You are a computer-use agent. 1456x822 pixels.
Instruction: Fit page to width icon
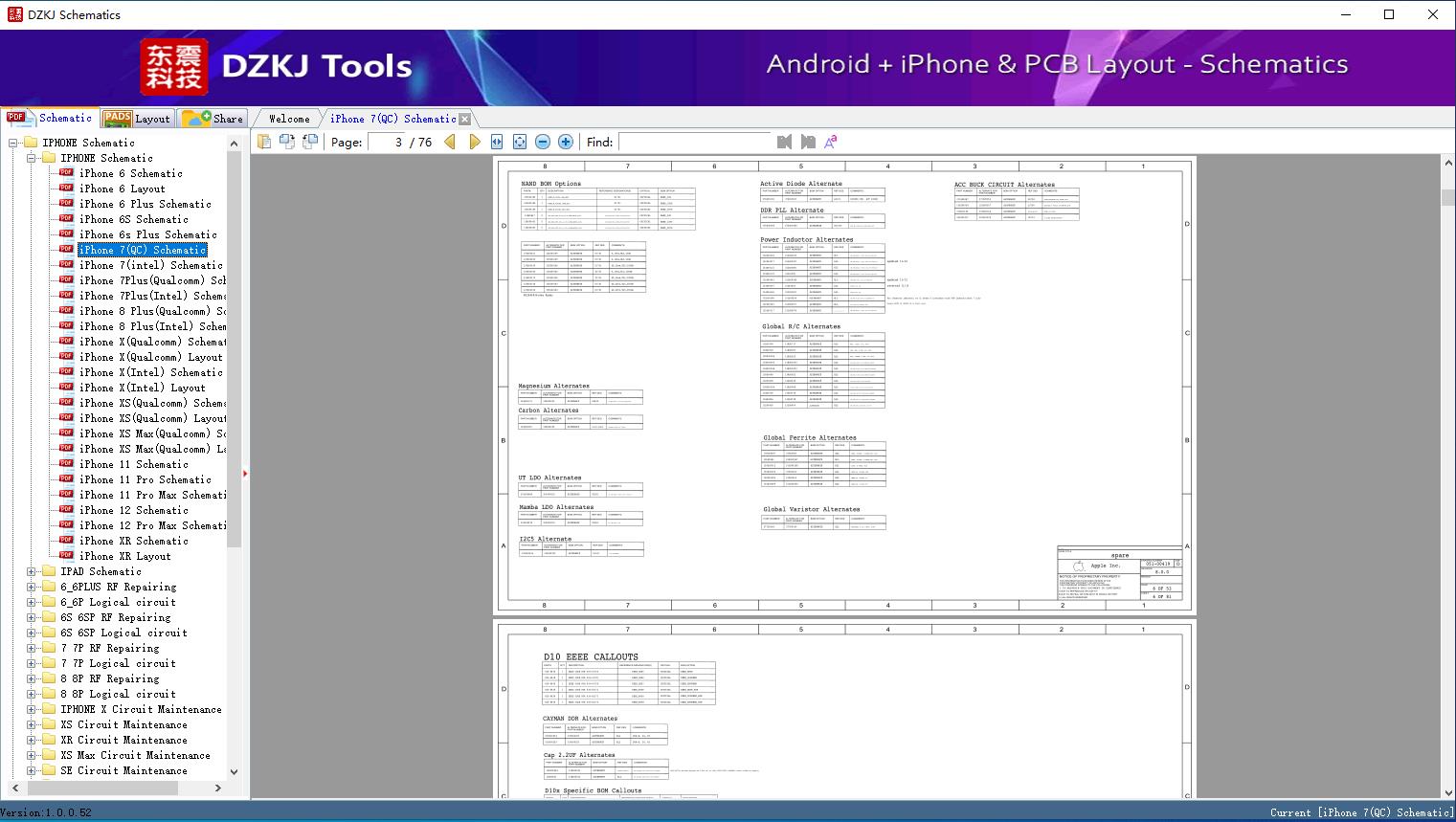tap(497, 142)
